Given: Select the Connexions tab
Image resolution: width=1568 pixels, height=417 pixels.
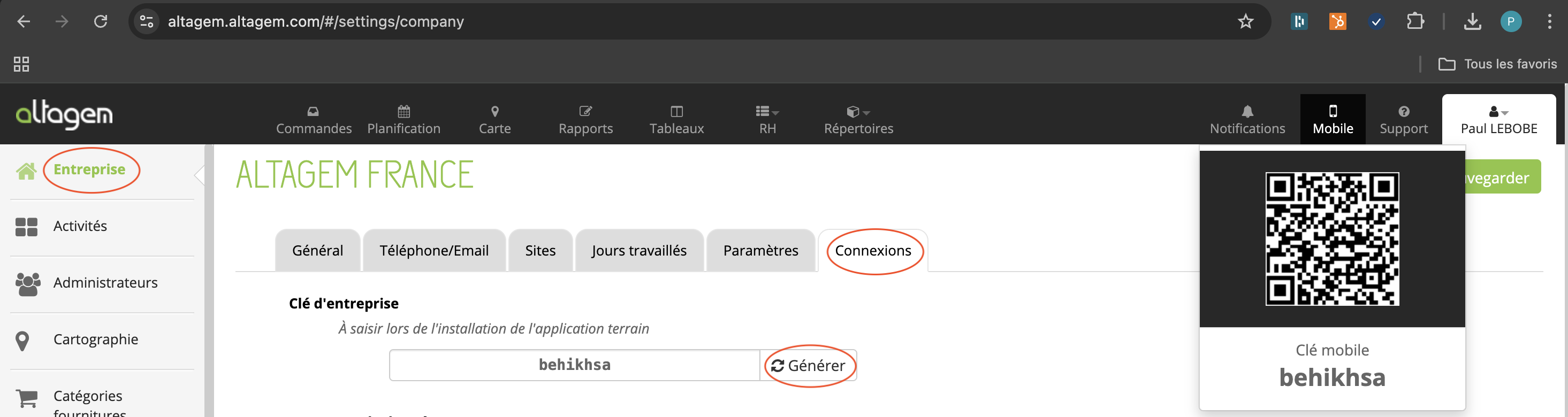Looking at the screenshot, I should tap(872, 250).
